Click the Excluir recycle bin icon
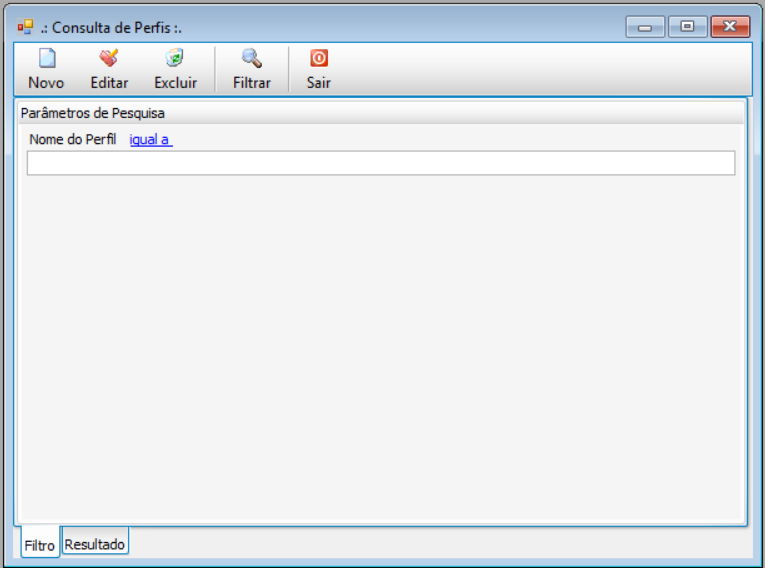The image size is (765, 568). click(x=175, y=58)
